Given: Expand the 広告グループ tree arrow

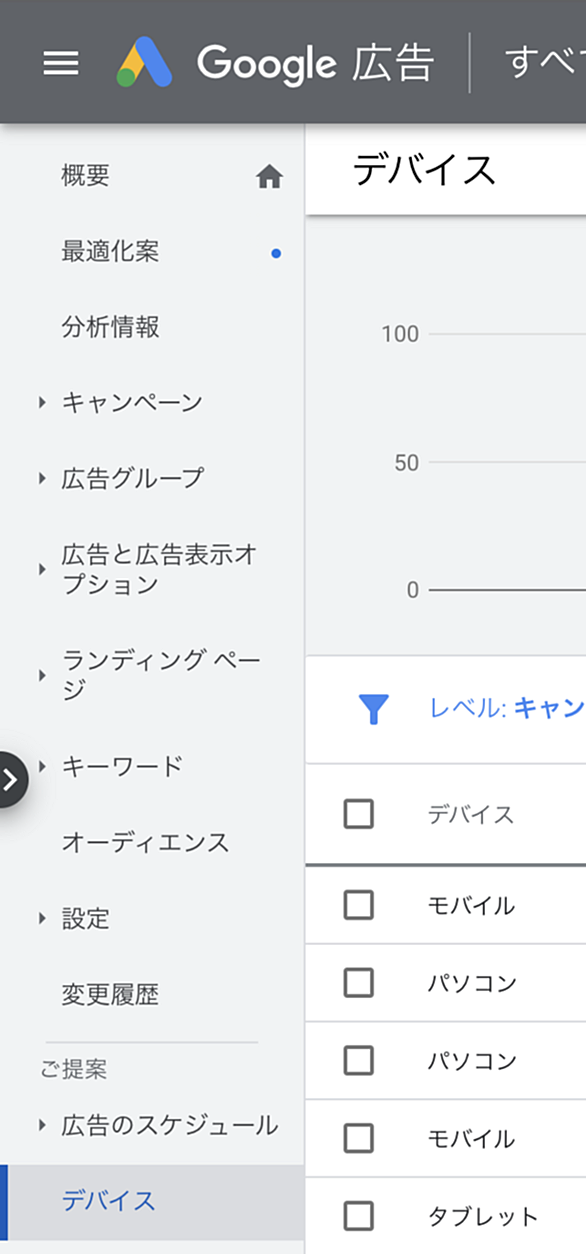Looking at the screenshot, I should click(42, 478).
